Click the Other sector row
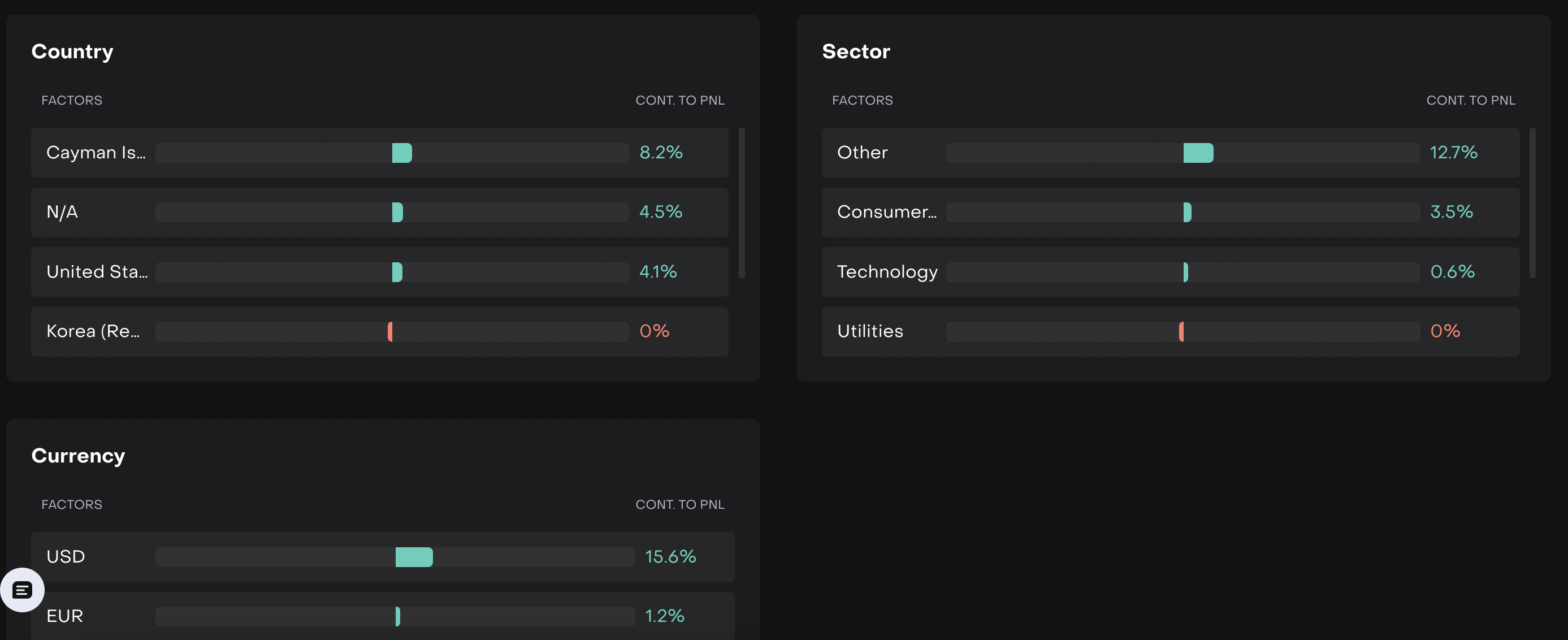 862,152
